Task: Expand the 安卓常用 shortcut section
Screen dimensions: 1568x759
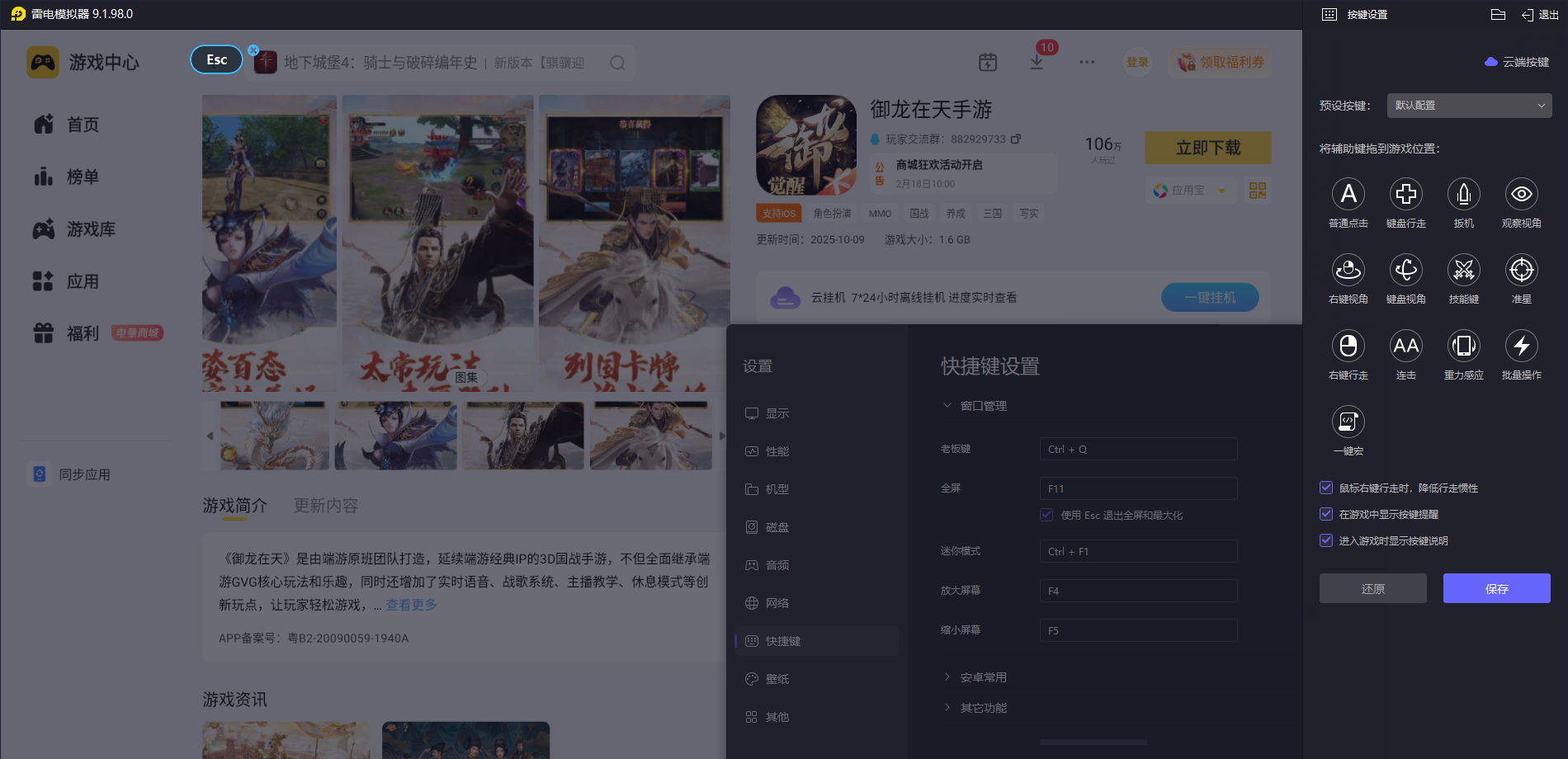Action: click(982, 677)
